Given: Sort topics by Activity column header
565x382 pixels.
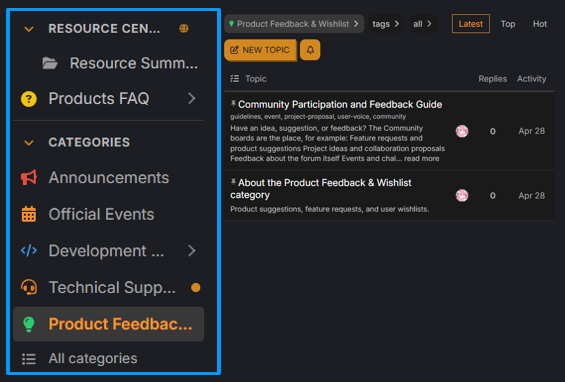Looking at the screenshot, I should coord(531,79).
